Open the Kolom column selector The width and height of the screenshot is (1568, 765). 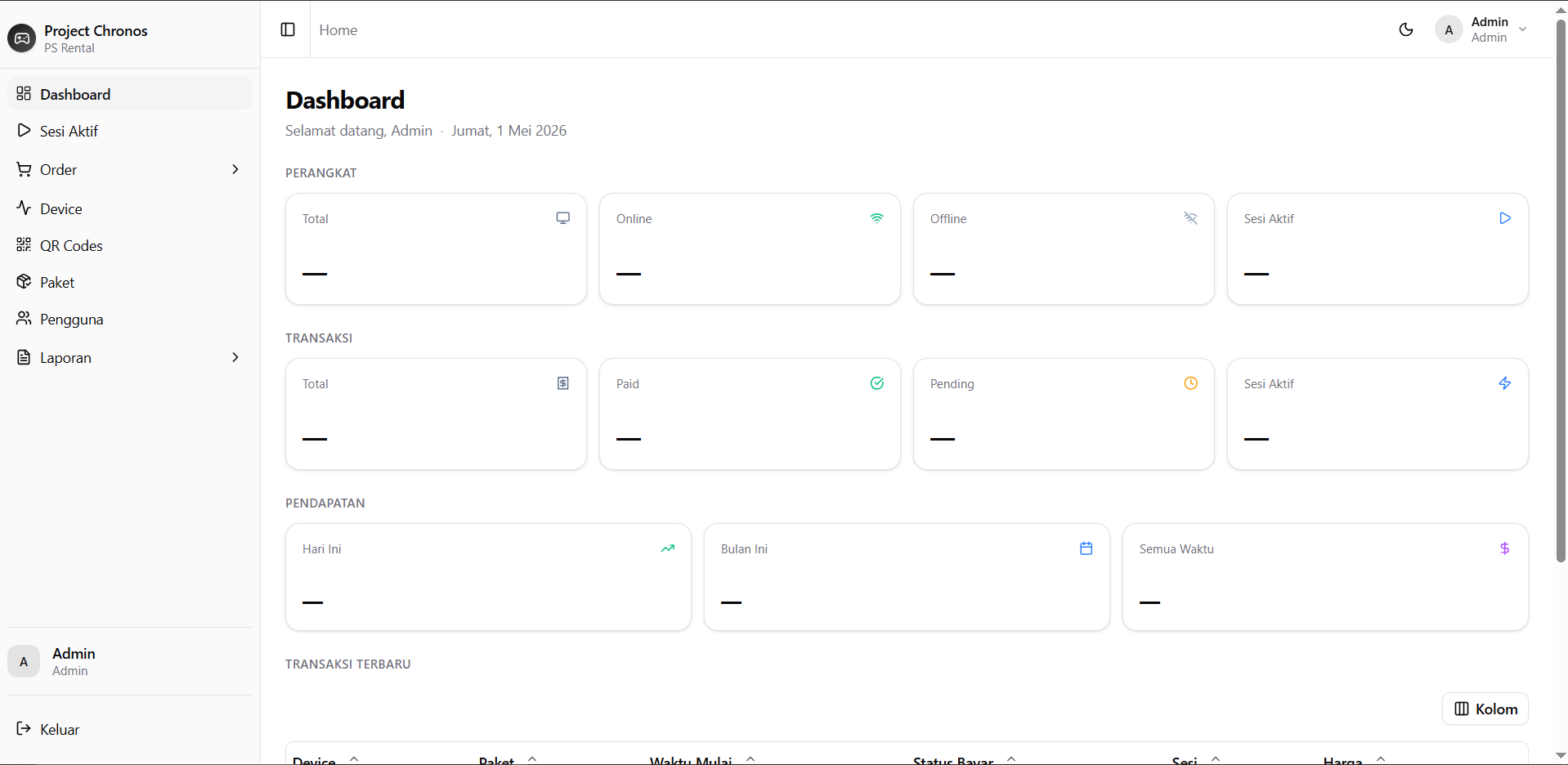1485,709
